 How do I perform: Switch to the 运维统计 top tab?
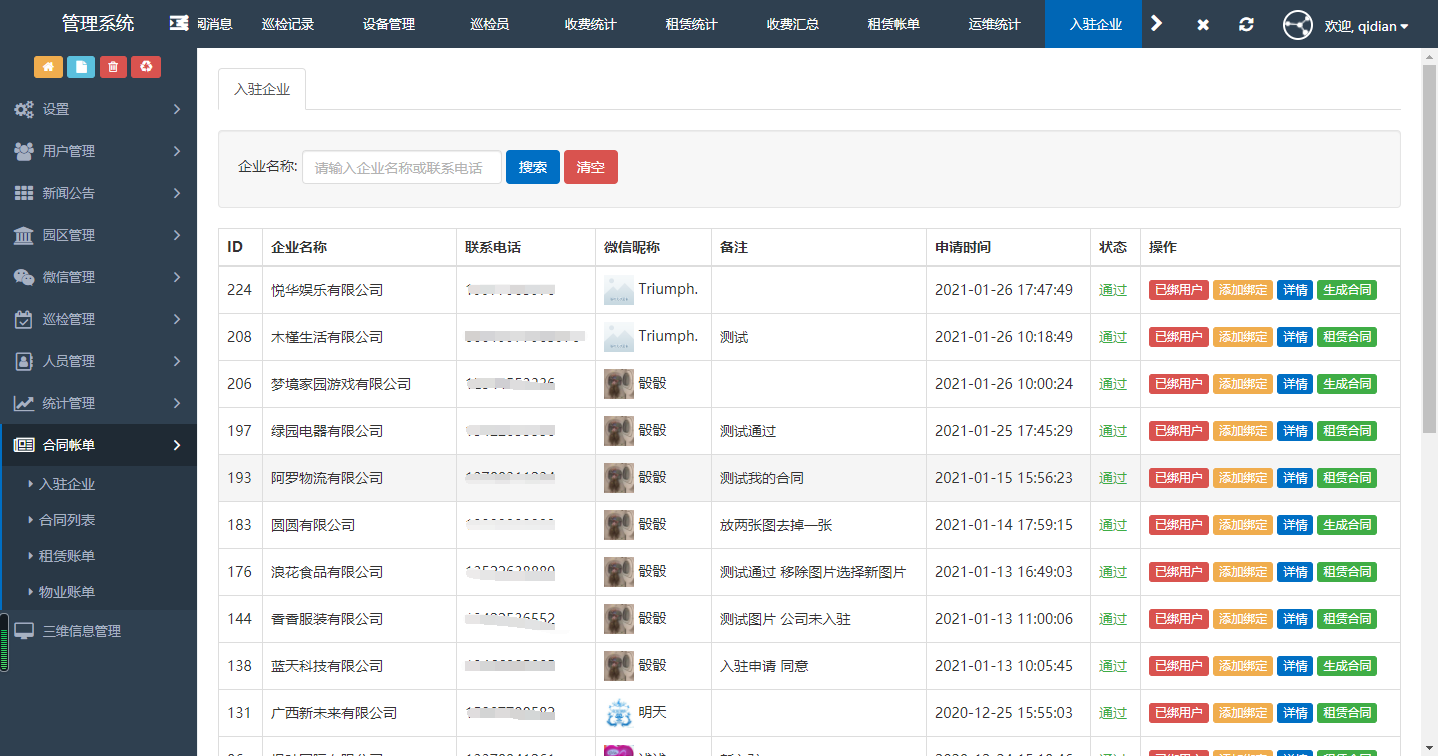coord(995,24)
